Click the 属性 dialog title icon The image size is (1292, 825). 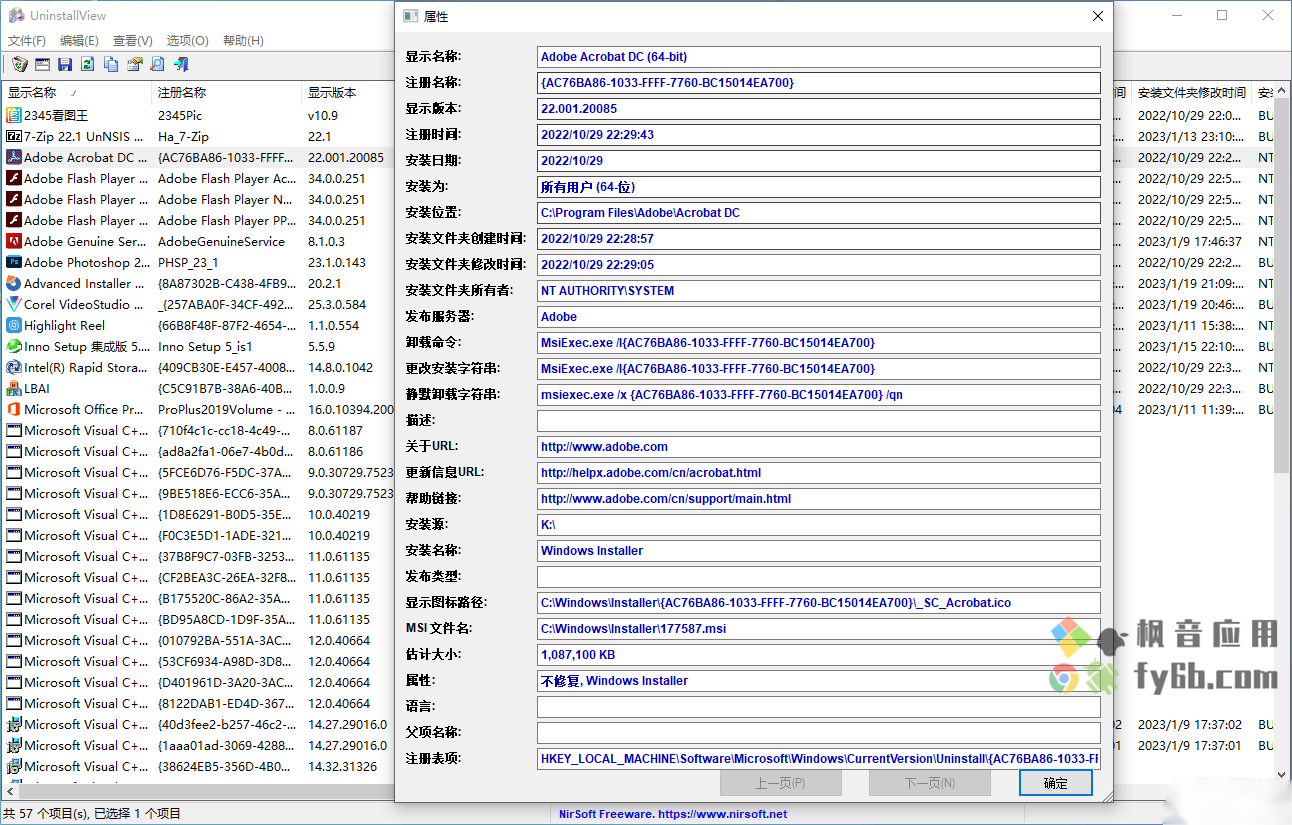tap(410, 16)
